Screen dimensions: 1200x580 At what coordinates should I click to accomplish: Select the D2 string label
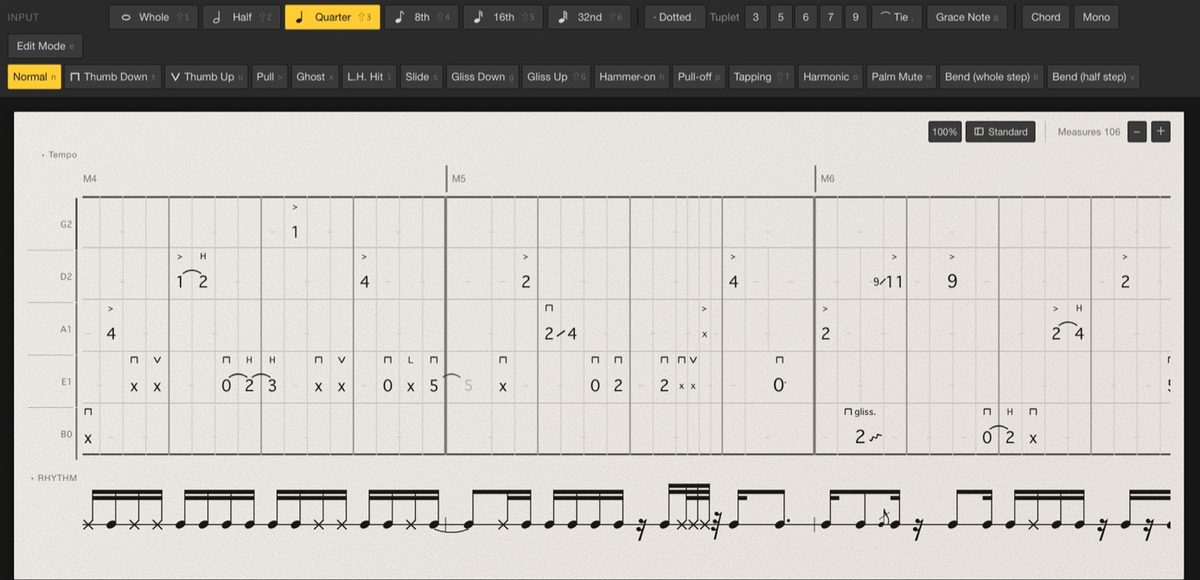(x=66, y=277)
